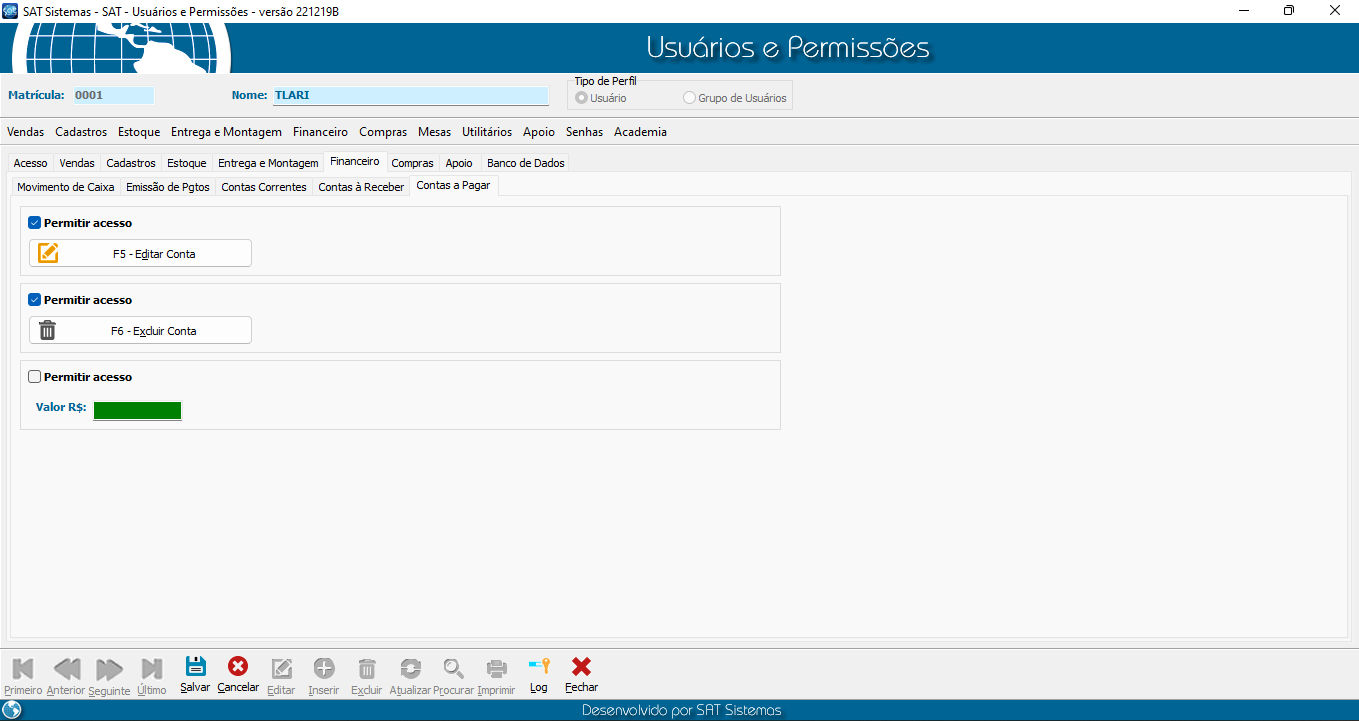Open the Log key icon

tap(539, 667)
